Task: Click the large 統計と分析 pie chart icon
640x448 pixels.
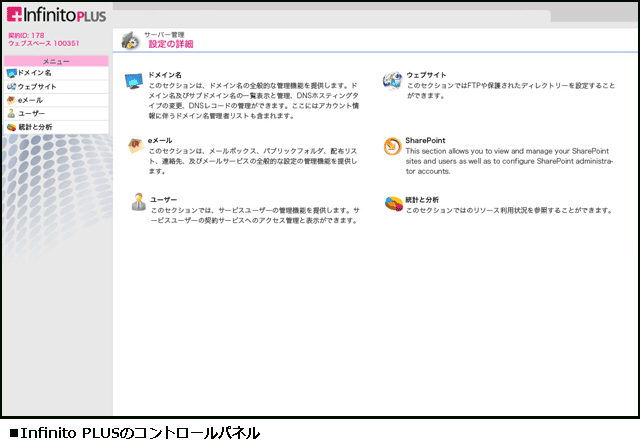Action: click(x=394, y=204)
